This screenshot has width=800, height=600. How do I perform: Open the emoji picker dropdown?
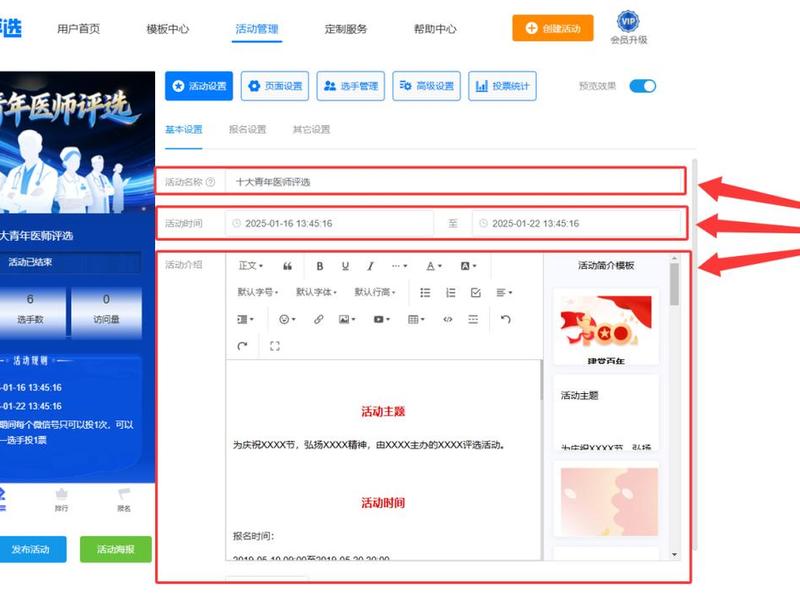pos(287,319)
